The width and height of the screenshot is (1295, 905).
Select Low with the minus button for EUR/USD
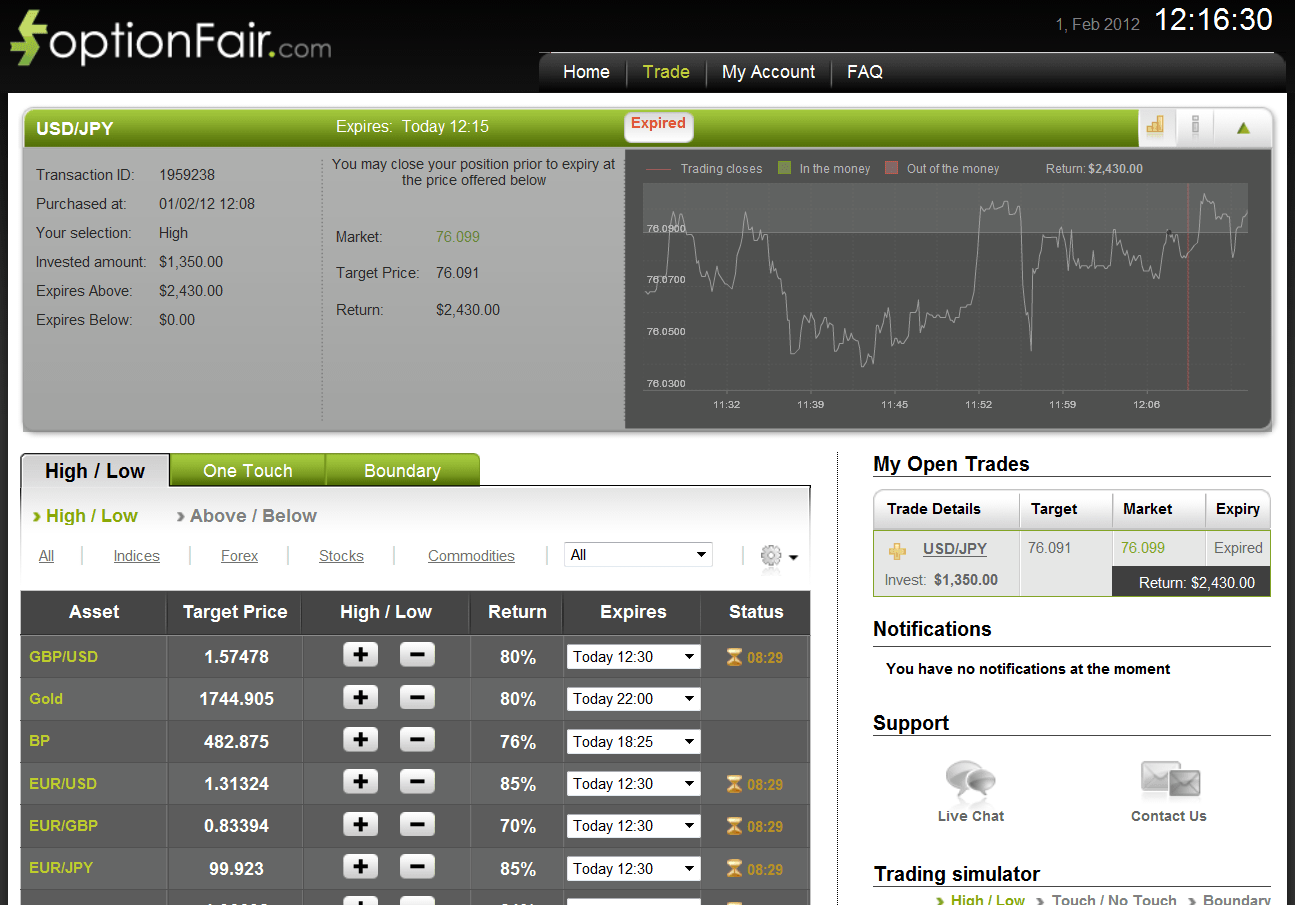coord(417,782)
